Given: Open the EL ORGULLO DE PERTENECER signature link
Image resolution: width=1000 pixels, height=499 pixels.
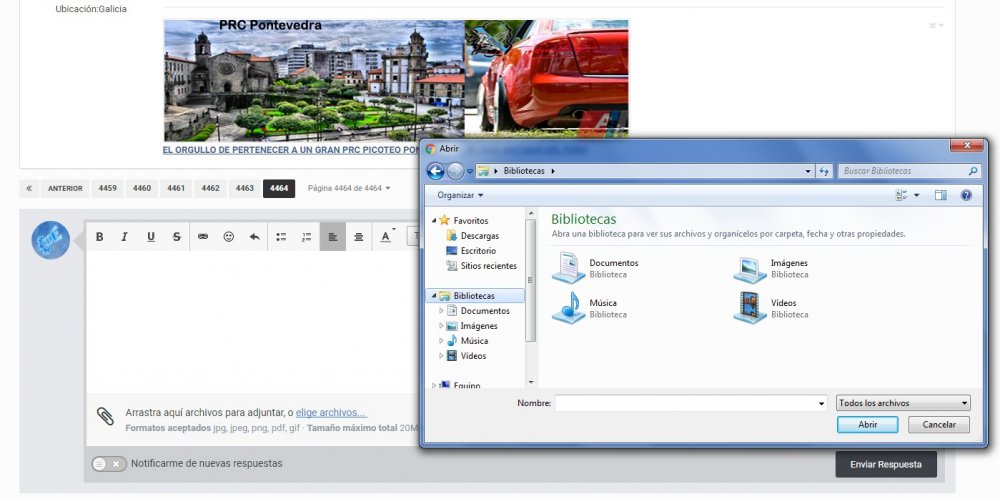Looking at the screenshot, I should [291, 150].
